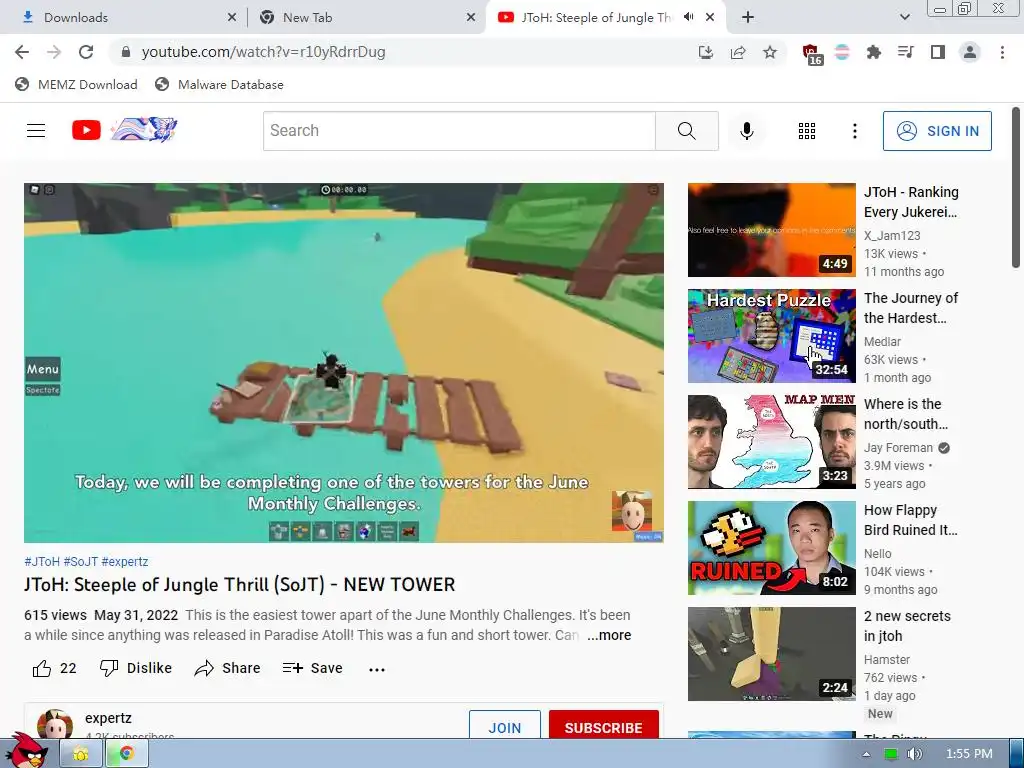Open a new tab with plus button
Viewport: 1024px width, 768px height.
coord(748,18)
